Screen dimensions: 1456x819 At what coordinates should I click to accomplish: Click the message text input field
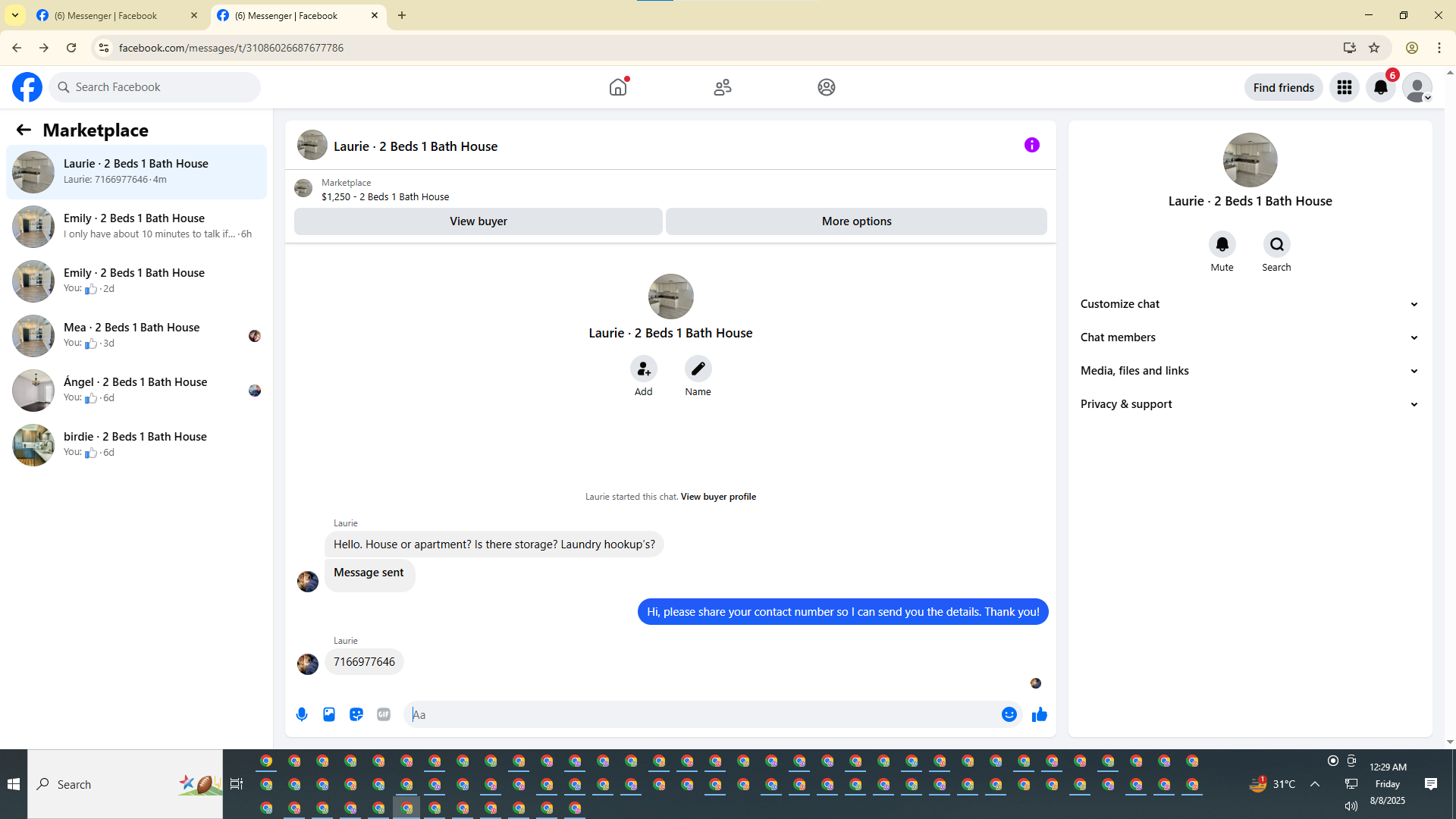click(x=701, y=714)
